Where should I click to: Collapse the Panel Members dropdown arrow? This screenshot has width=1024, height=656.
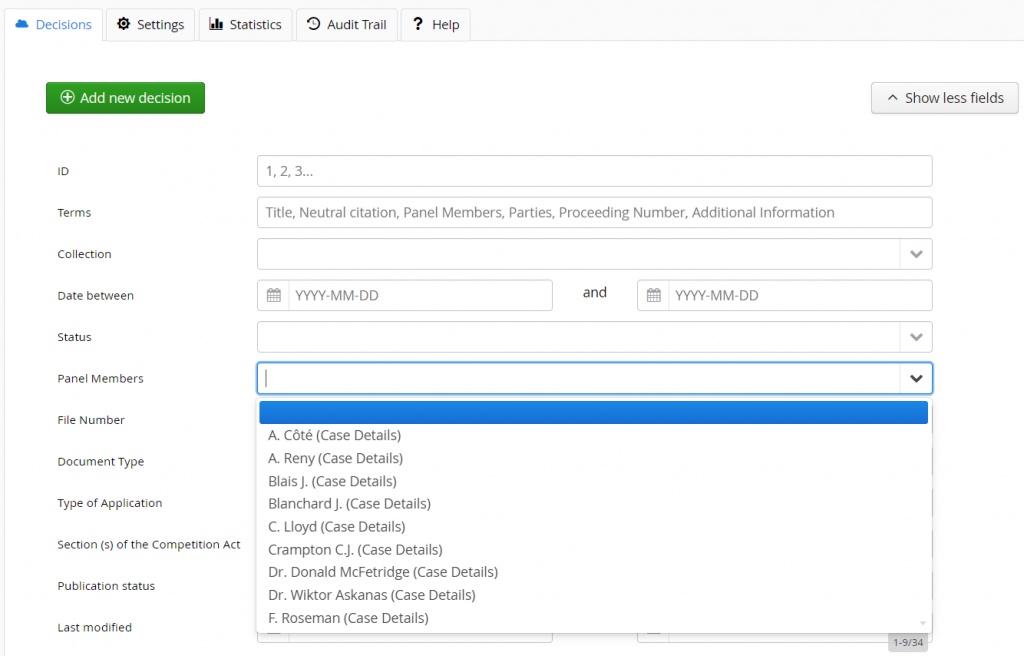[915, 379]
